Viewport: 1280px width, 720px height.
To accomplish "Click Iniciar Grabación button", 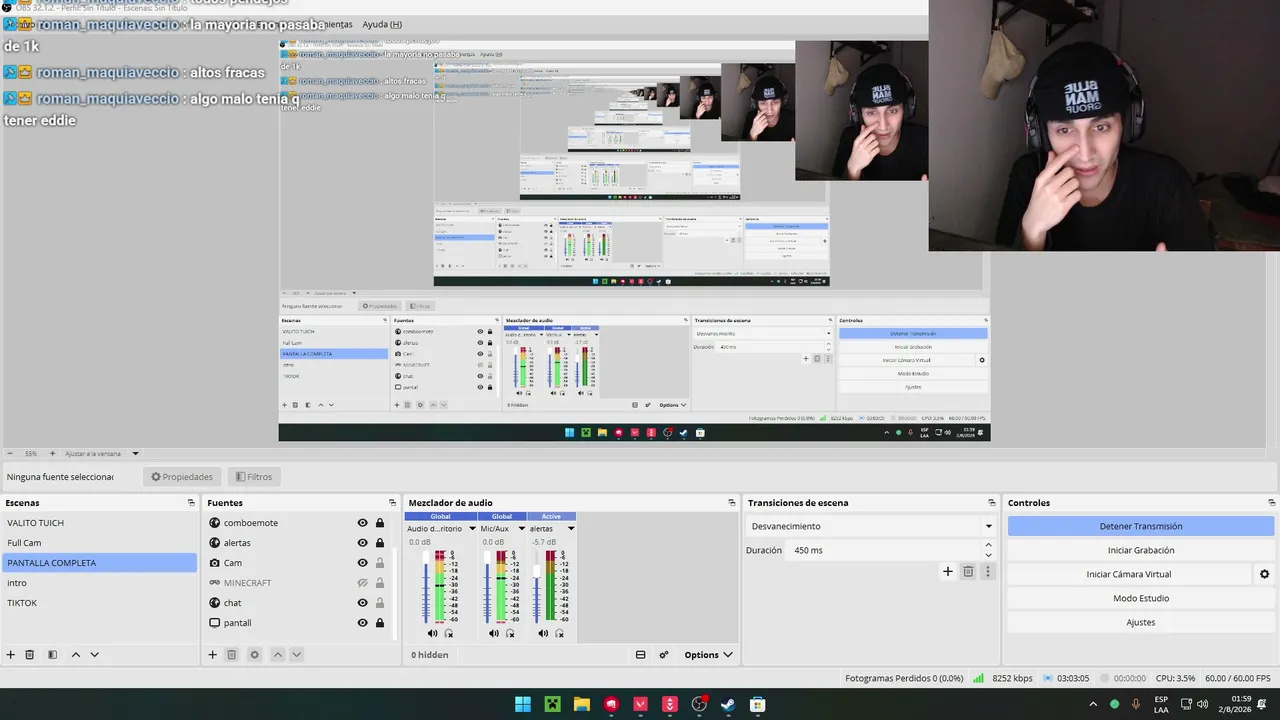I will point(1141,550).
